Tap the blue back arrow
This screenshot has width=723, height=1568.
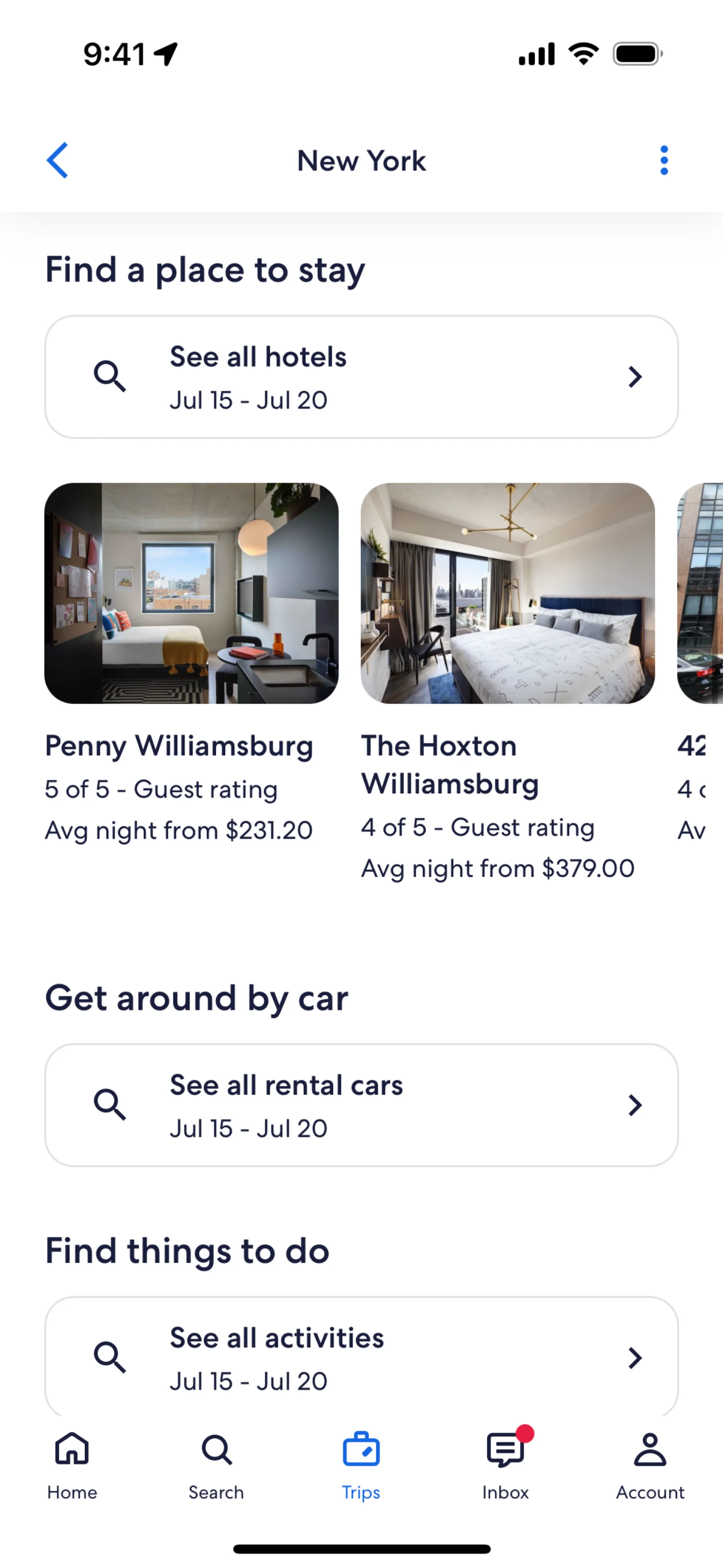point(57,161)
